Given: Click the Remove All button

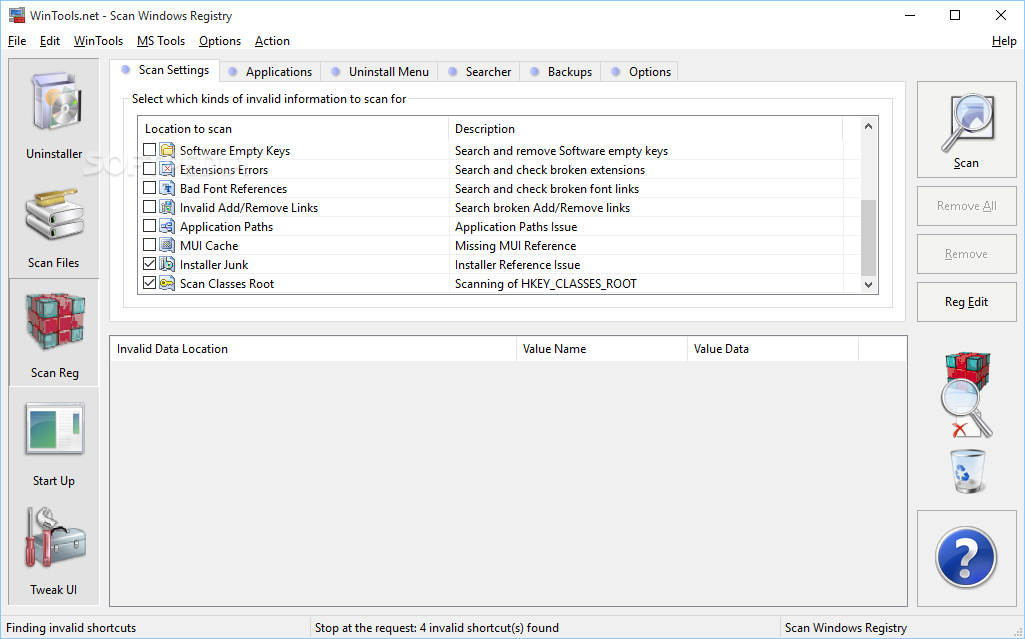Looking at the screenshot, I should pyautogui.click(x=966, y=206).
